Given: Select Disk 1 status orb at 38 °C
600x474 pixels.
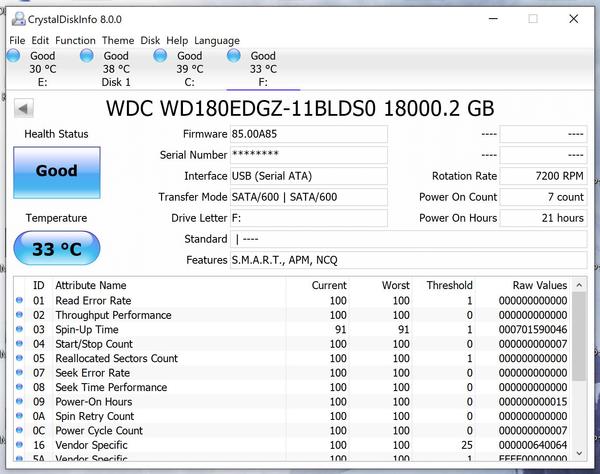Looking at the screenshot, I should click(87, 56).
